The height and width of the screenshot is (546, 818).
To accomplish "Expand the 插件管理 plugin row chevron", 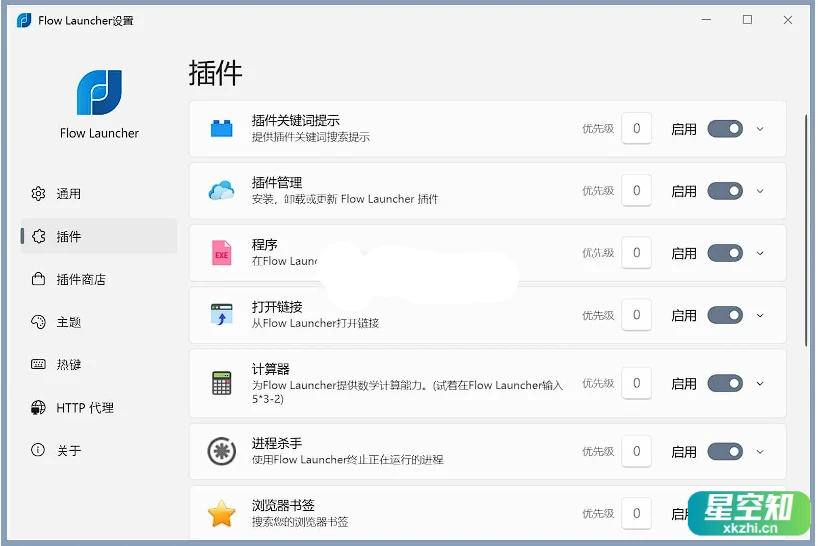I will tap(760, 191).
